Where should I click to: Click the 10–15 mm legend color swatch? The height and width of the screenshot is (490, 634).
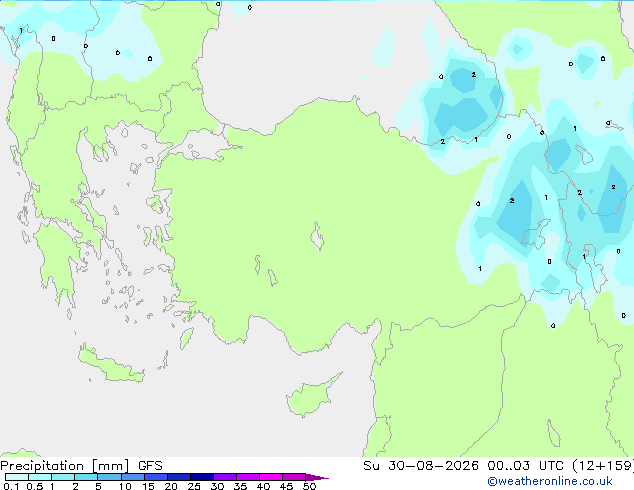tap(132, 477)
